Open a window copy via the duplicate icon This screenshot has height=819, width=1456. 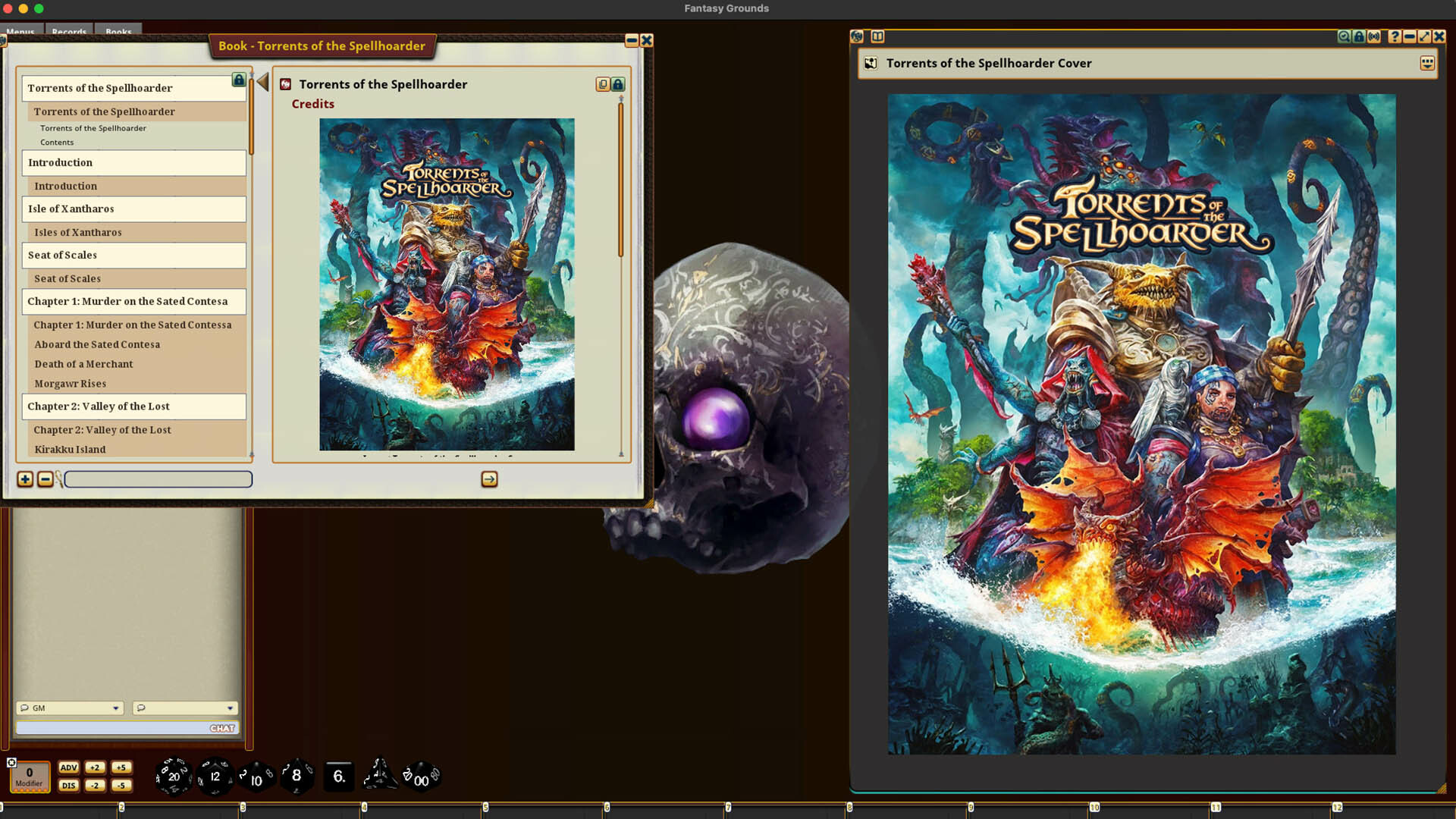coord(602,84)
